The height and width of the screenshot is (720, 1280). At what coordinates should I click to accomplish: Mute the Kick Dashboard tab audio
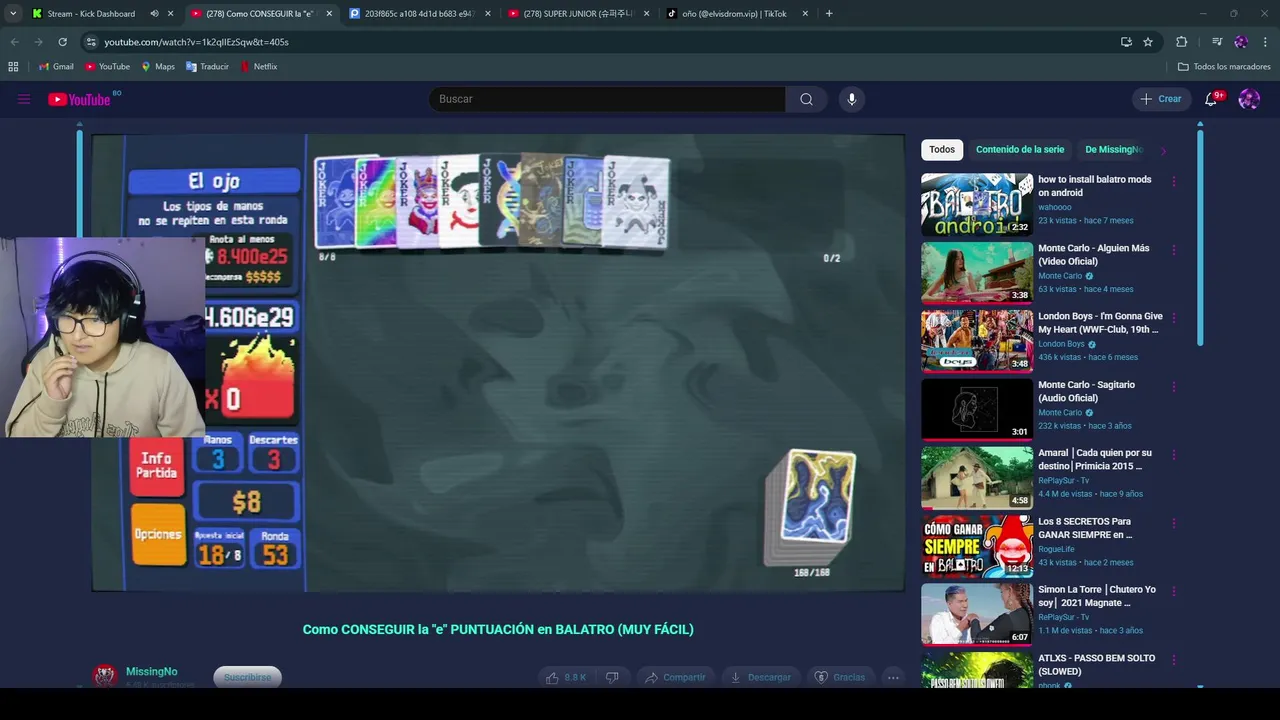[x=154, y=14]
